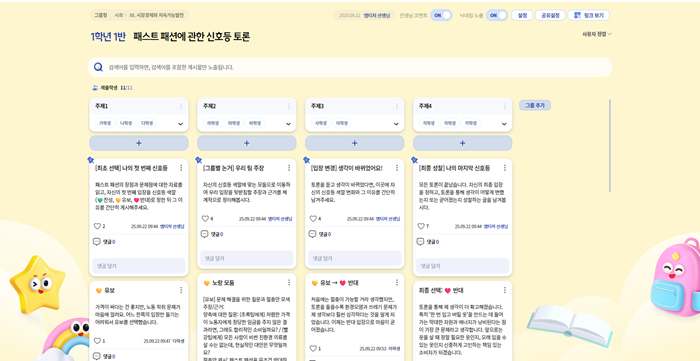Click the magnifier search icon

click(x=98, y=67)
